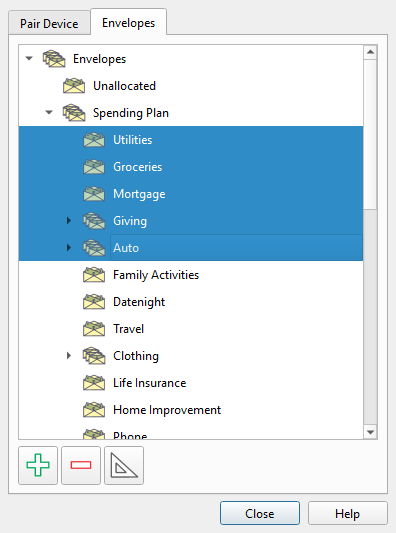Expand the Auto envelope group
The width and height of the screenshot is (396, 533).
69,247
